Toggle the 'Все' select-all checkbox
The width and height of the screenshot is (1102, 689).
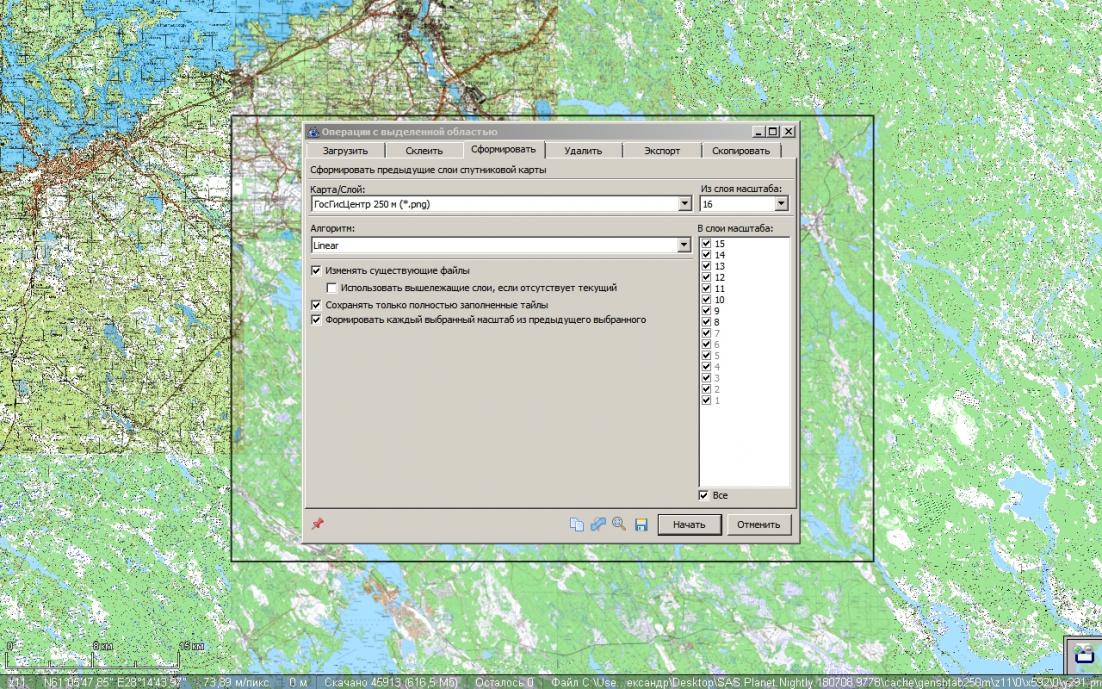[x=705, y=495]
